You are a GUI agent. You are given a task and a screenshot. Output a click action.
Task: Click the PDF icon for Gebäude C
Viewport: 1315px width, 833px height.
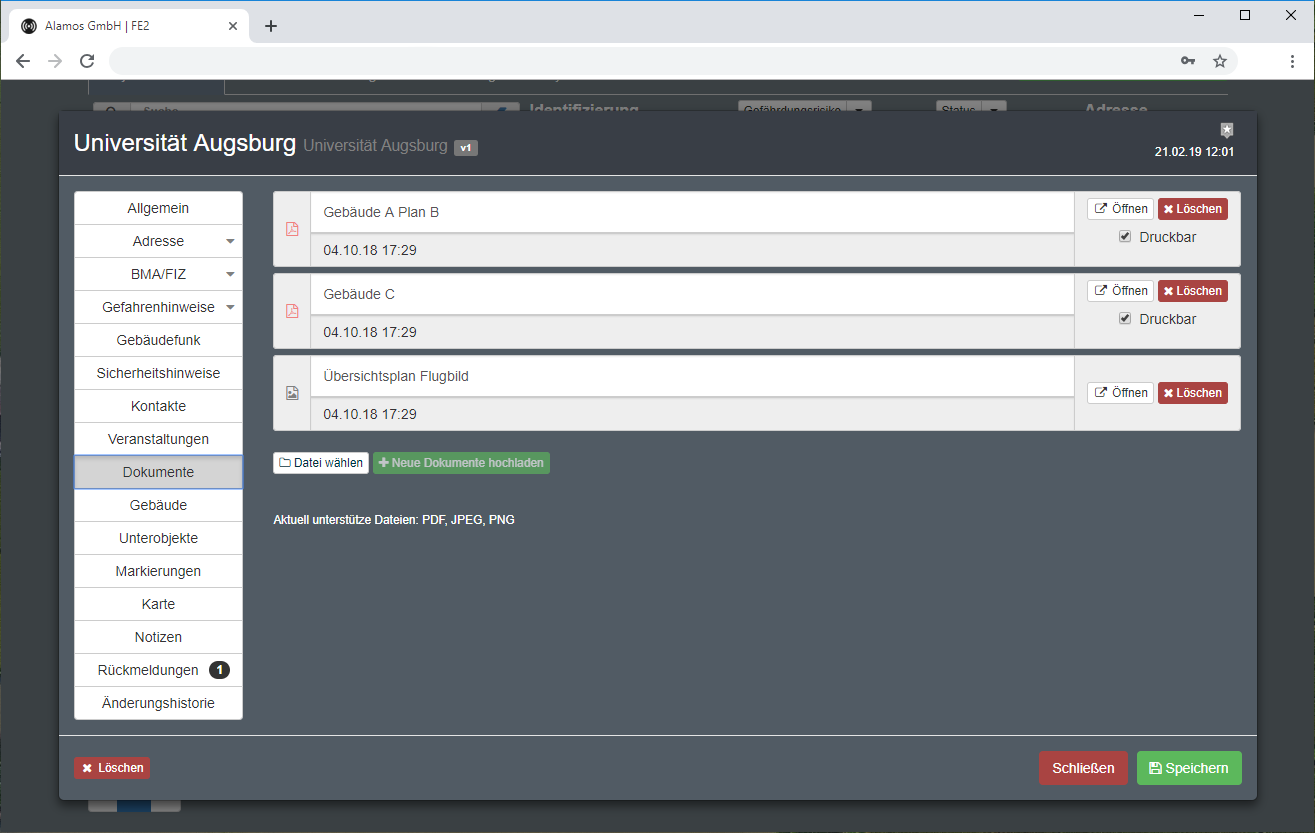point(292,311)
